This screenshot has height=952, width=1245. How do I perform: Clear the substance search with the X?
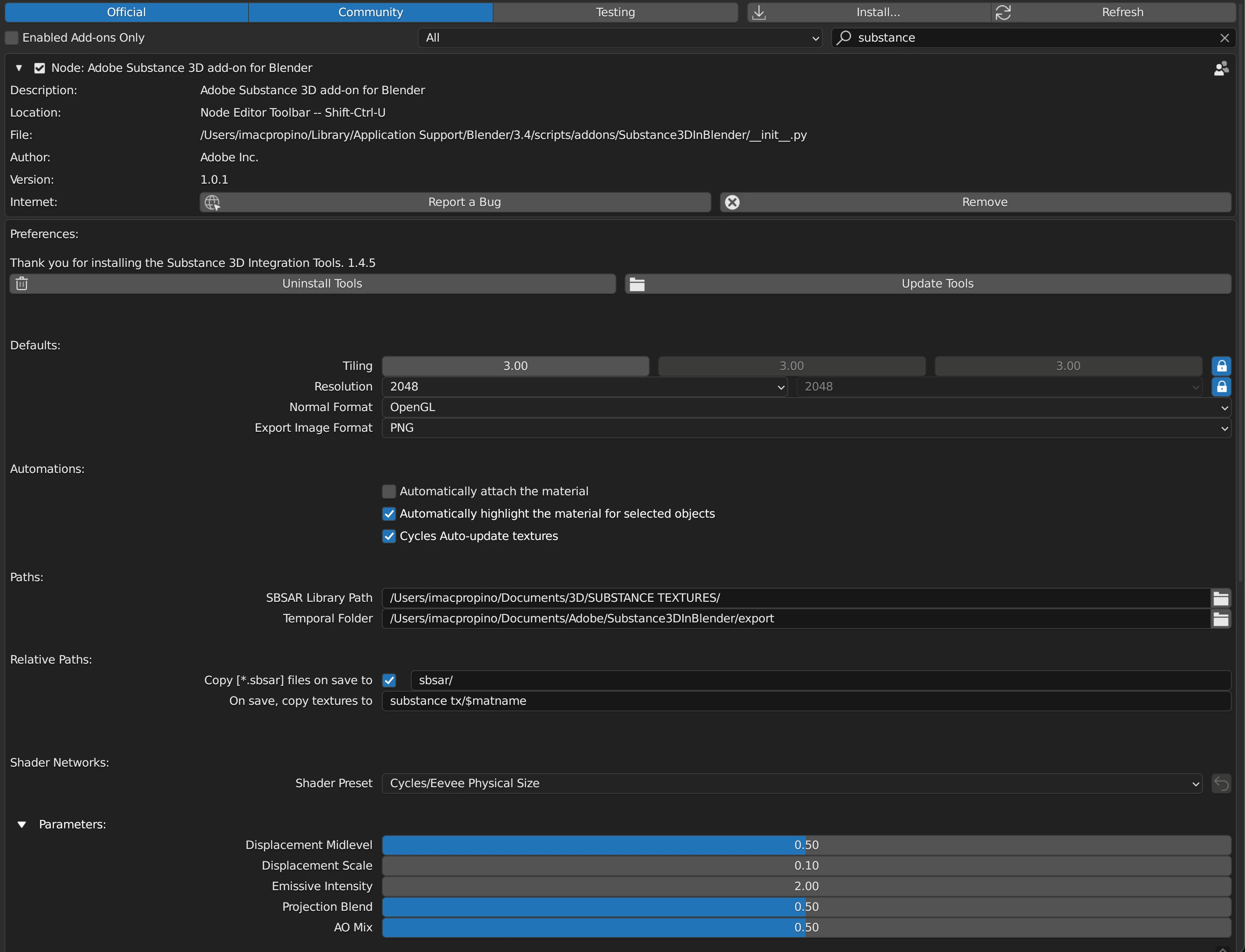coord(1224,38)
